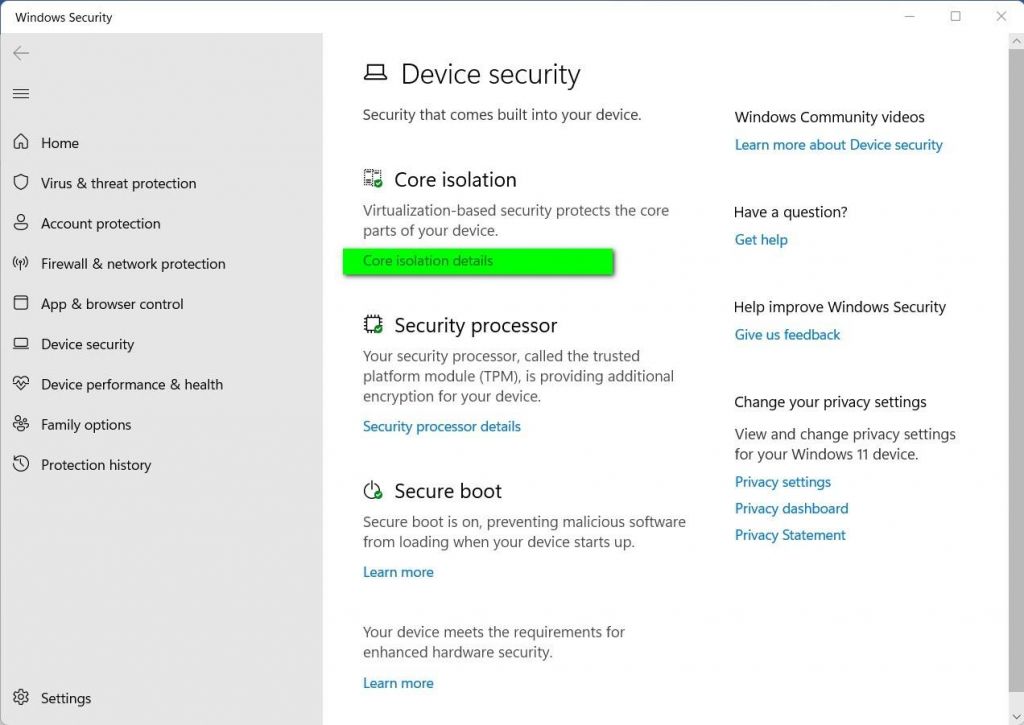Open Security processor details
The image size is (1024, 725).
[441, 426]
